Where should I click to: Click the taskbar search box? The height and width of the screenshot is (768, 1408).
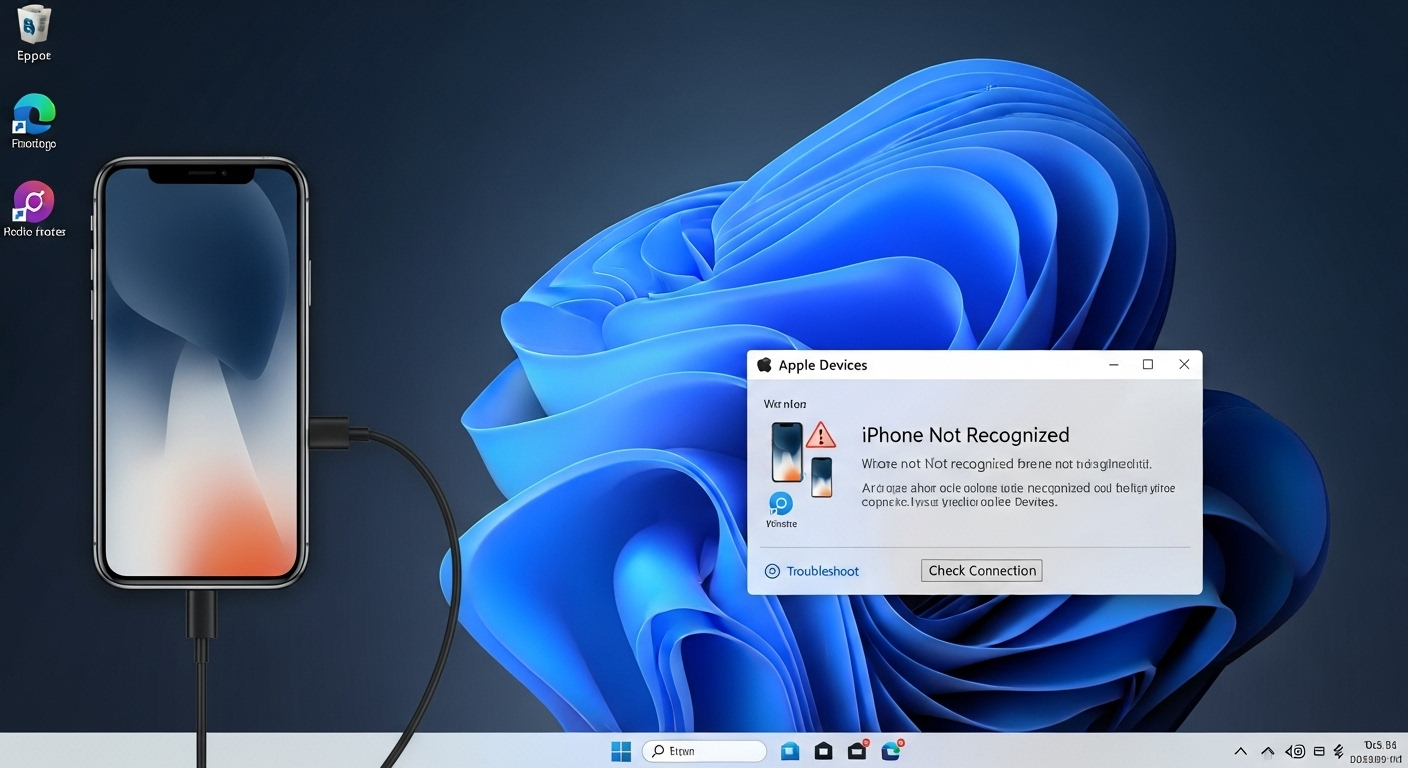(704, 751)
